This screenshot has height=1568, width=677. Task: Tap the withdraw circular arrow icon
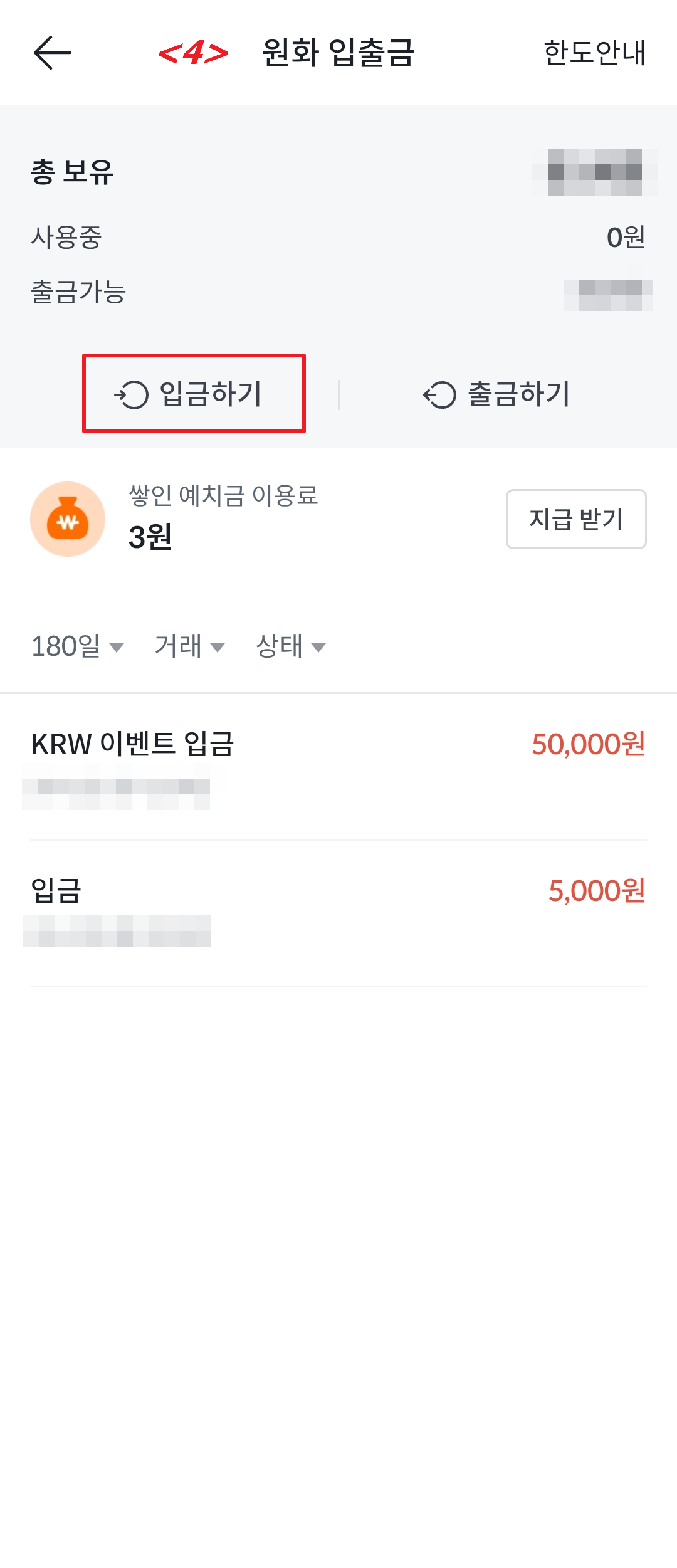pyautogui.click(x=439, y=395)
